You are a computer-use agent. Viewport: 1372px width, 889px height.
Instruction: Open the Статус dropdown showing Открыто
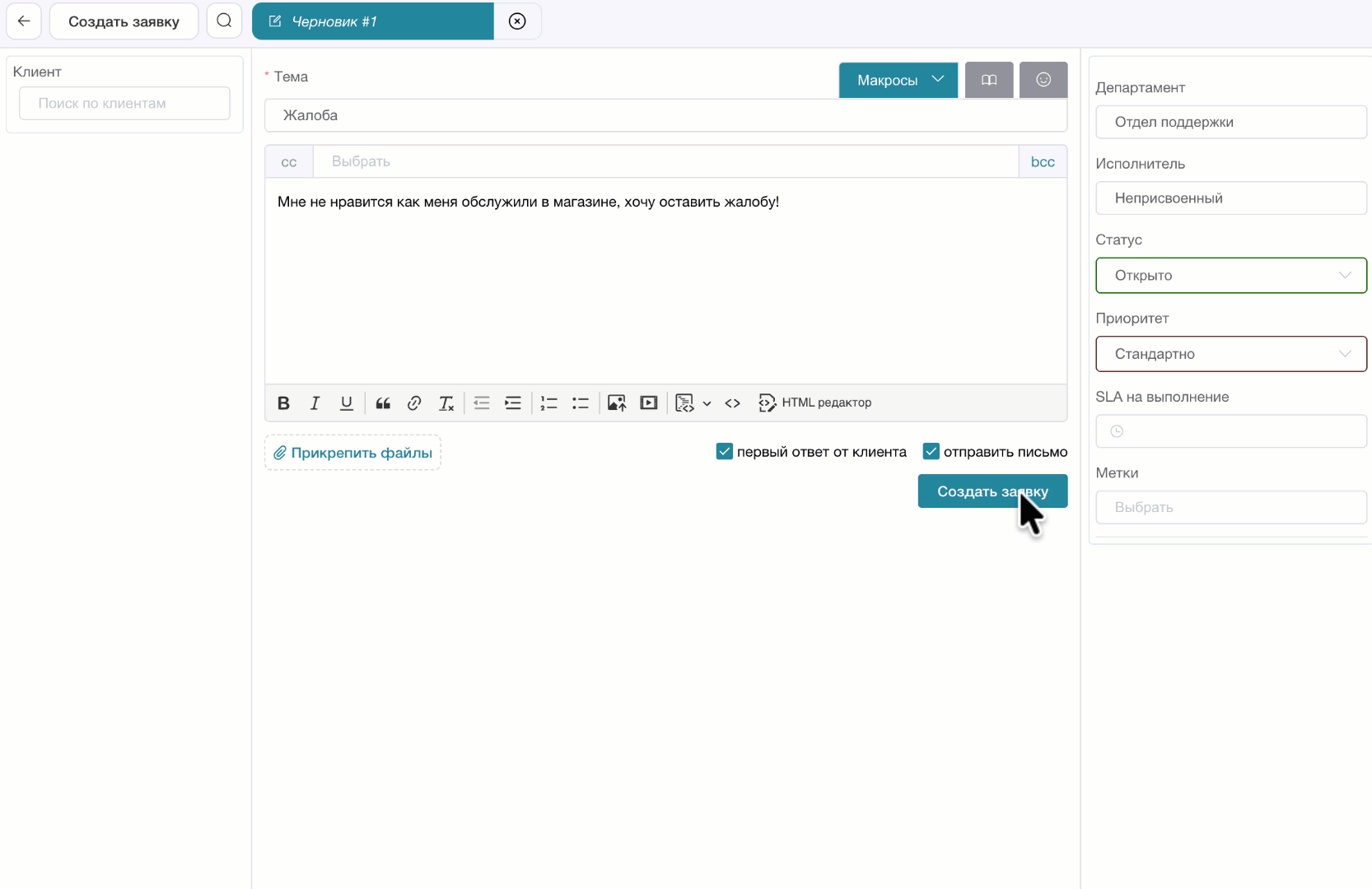pyautogui.click(x=1230, y=276)
